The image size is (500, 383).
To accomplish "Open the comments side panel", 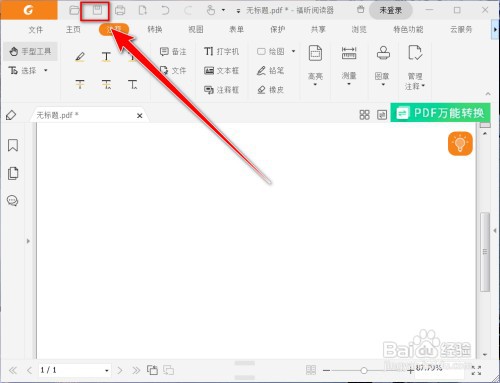I will tap(12, 201).
